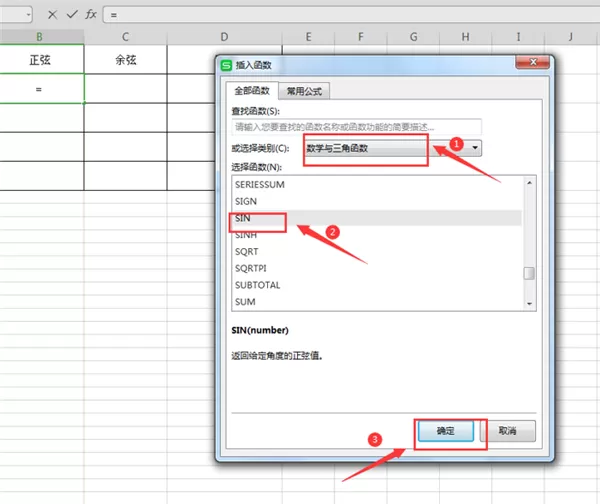Expand the name box dropdown arrow

click(28, 15)
